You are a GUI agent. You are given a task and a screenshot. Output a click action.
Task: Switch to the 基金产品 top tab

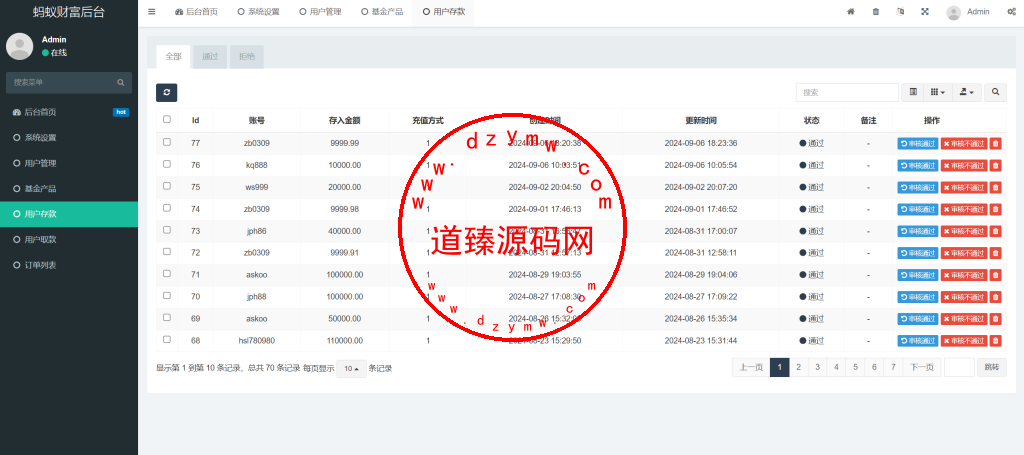click(382, 12)
